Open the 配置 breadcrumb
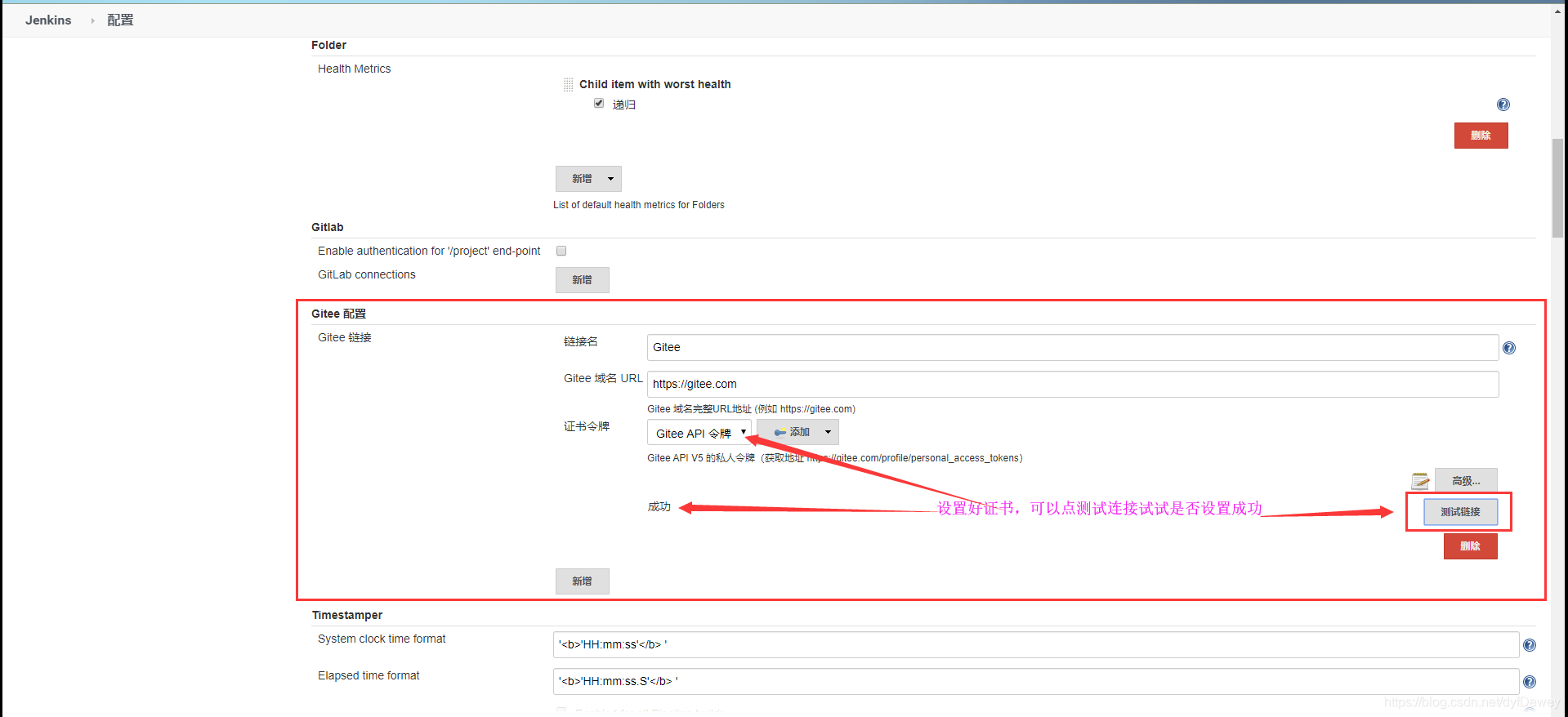The image size is (1568, 717). click(x=120, y=20)
